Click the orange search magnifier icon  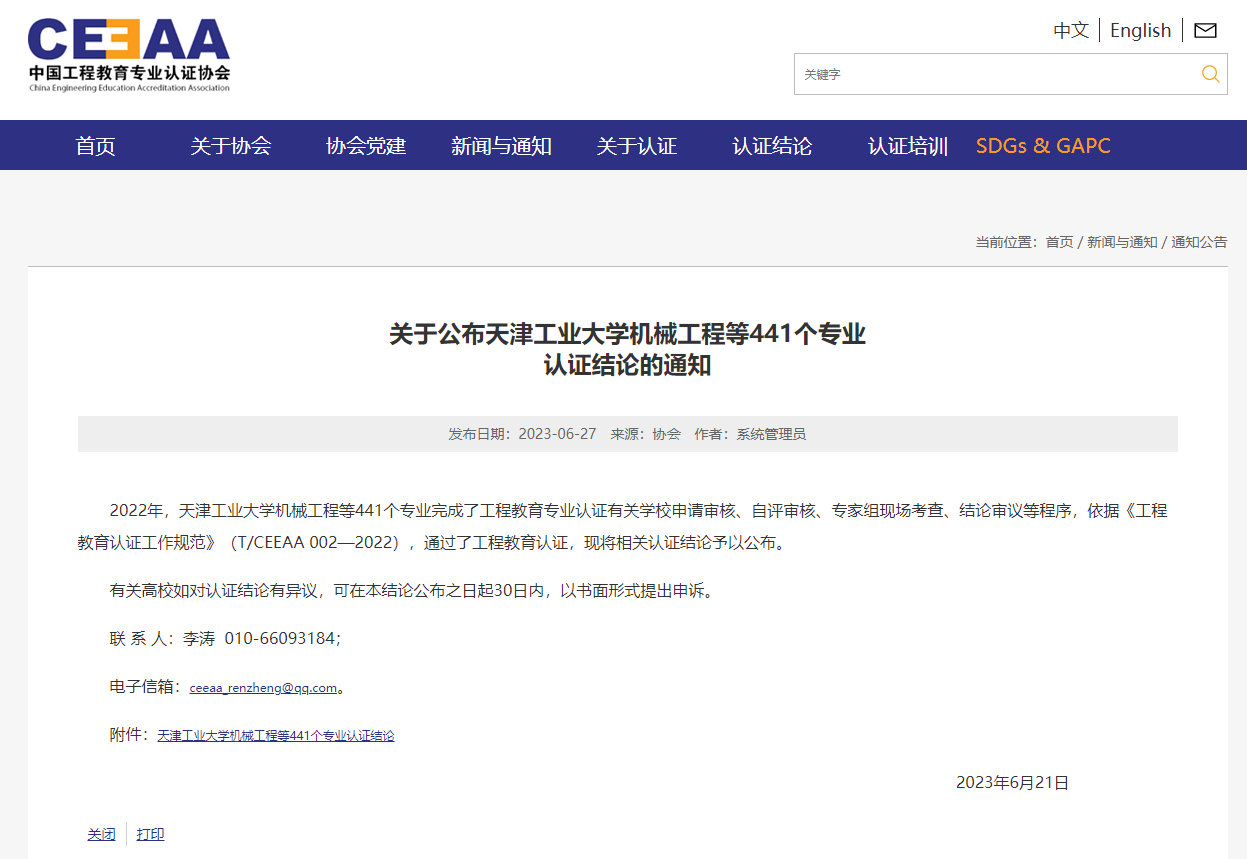[x=1210, y=74]
